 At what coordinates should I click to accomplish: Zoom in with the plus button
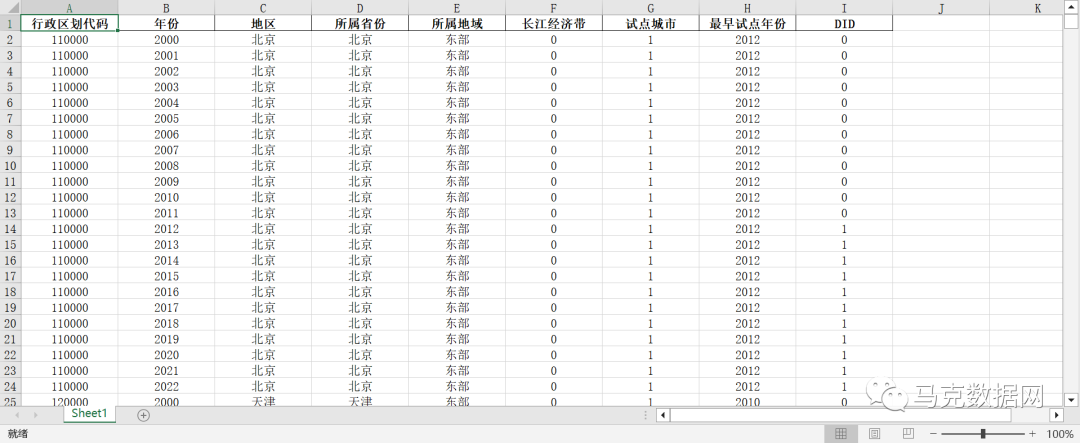(1032, 433)
